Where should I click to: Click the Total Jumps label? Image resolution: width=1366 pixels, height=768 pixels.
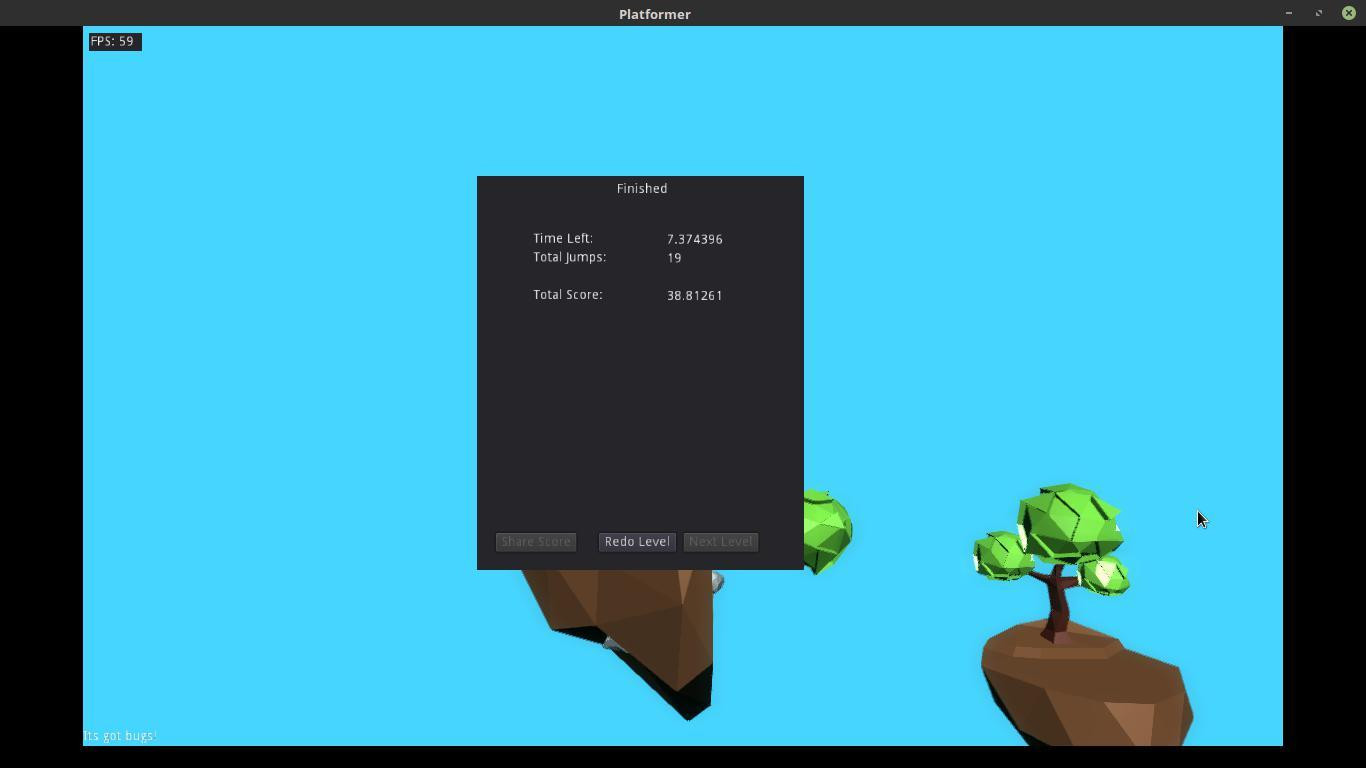[570, 257]
